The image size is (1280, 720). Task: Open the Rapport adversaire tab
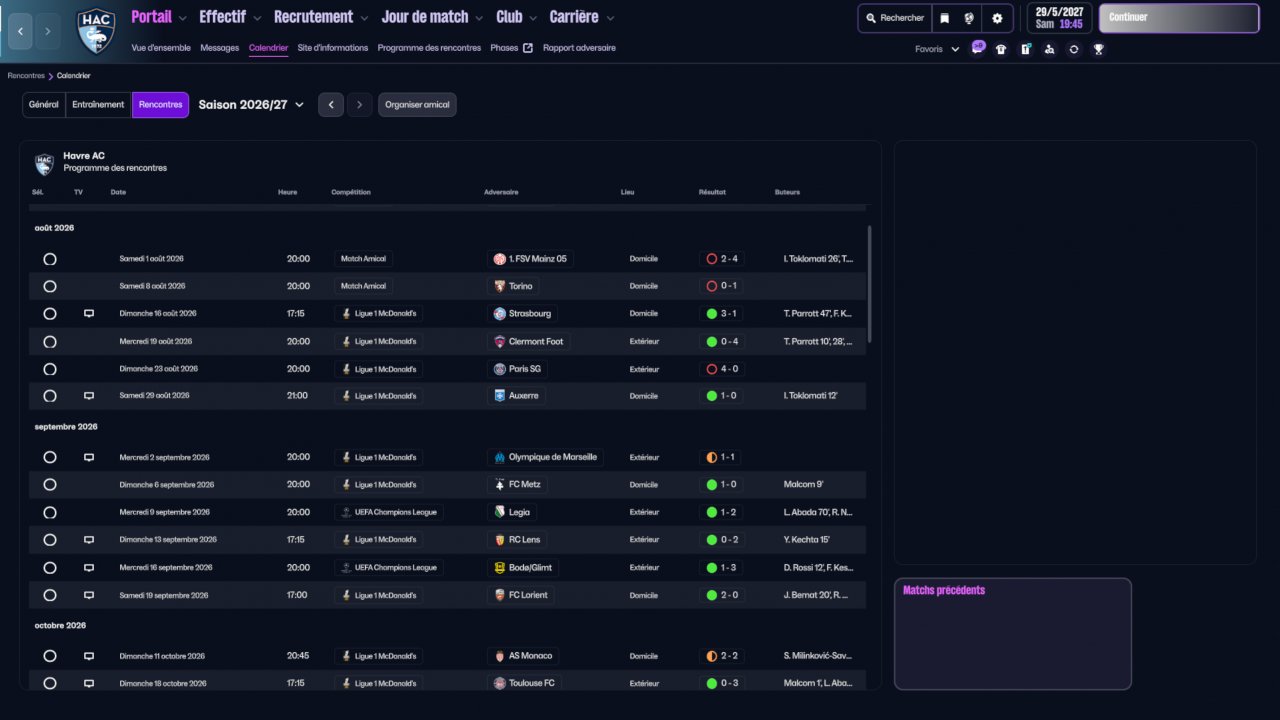(x=579, y=48)
